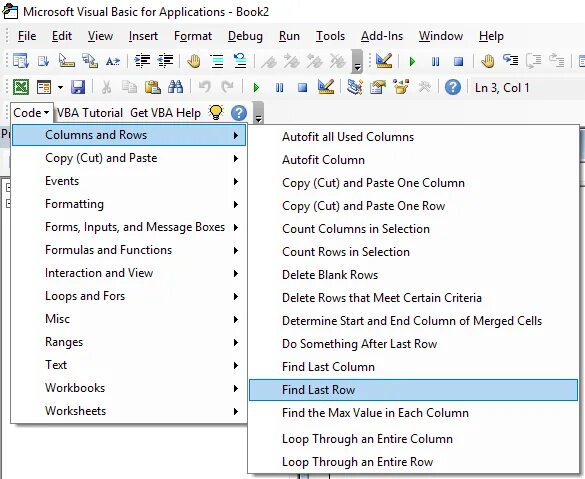Click the List Constants icon
585x479 pixels.
[x=44, y=61]
